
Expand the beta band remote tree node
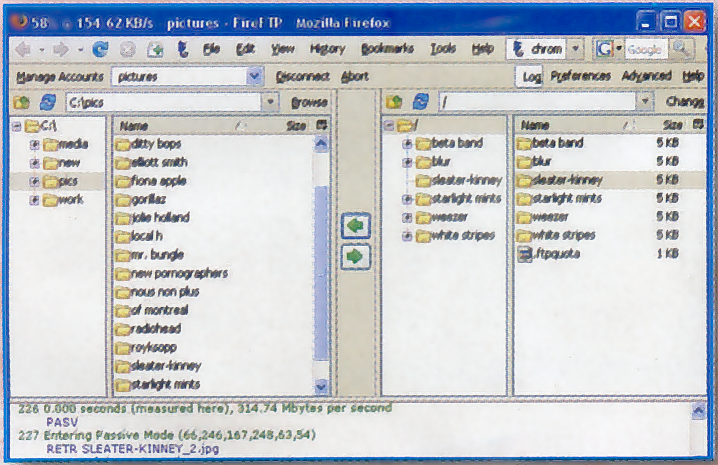(407, 144)
